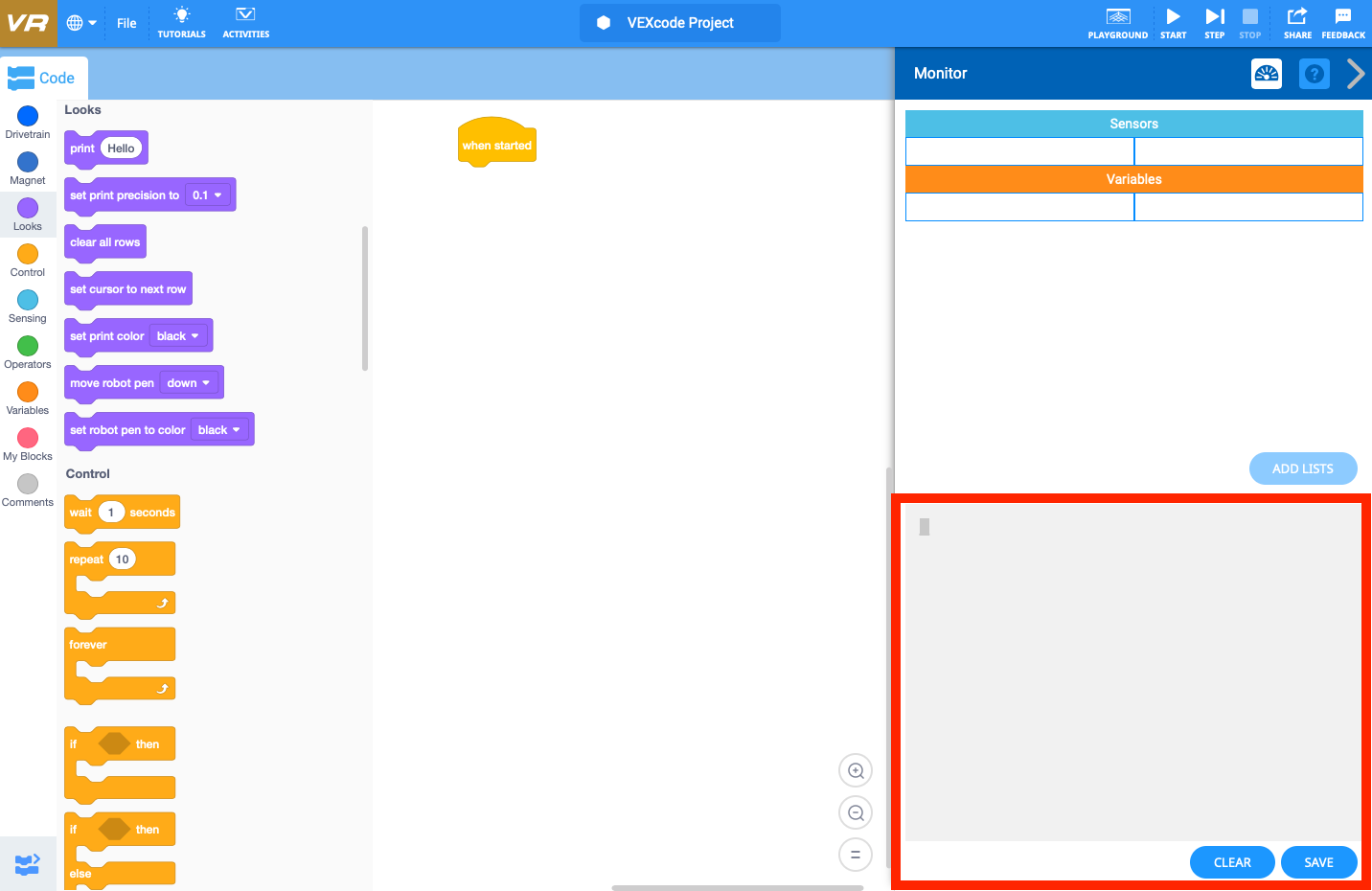Image resolution: width=1372 pixels, height=891 pixels.
Task: Open the dashboard icon in Monitor panel
Action: (x=1266, y=73)
